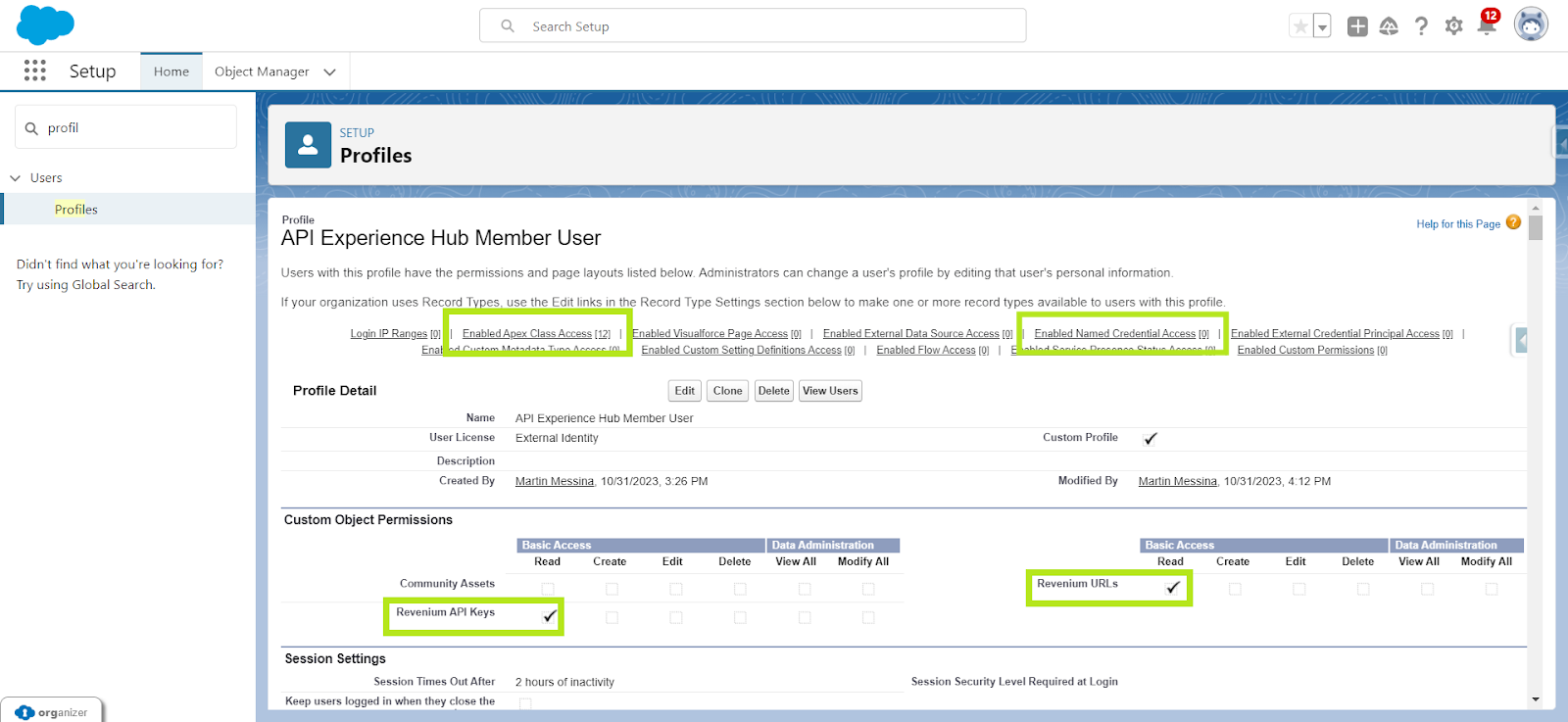
Task: Open the Global Actions plus icon
Action: pos(1357,26)
